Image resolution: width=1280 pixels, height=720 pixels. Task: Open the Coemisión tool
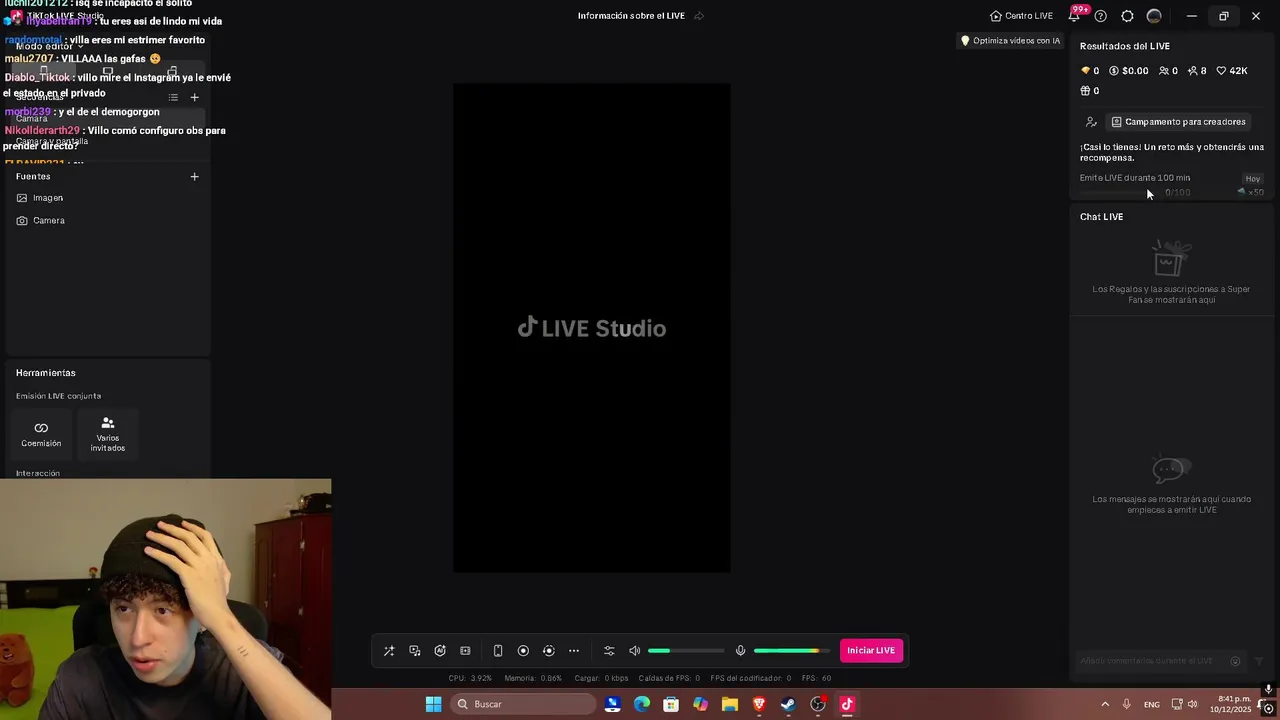[41, 434]
